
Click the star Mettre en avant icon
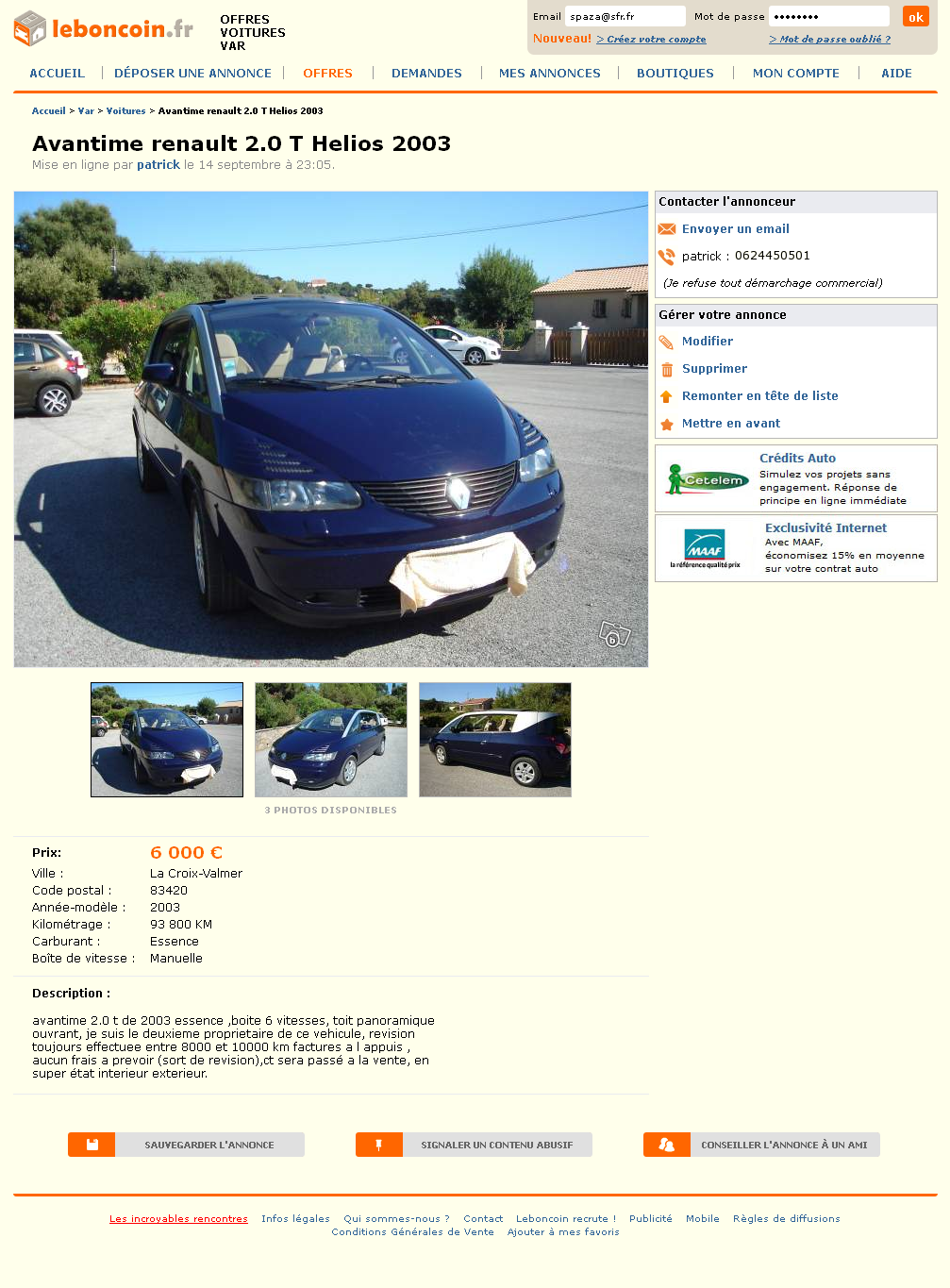coord(666,424)
